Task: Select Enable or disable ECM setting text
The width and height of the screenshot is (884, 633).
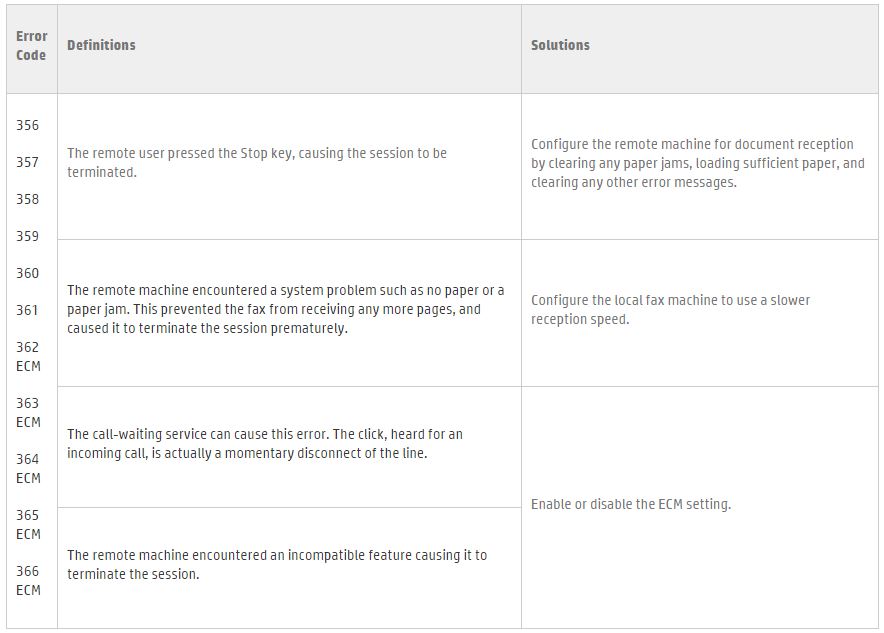Action: pyautogui.click(x=631, y=504)
